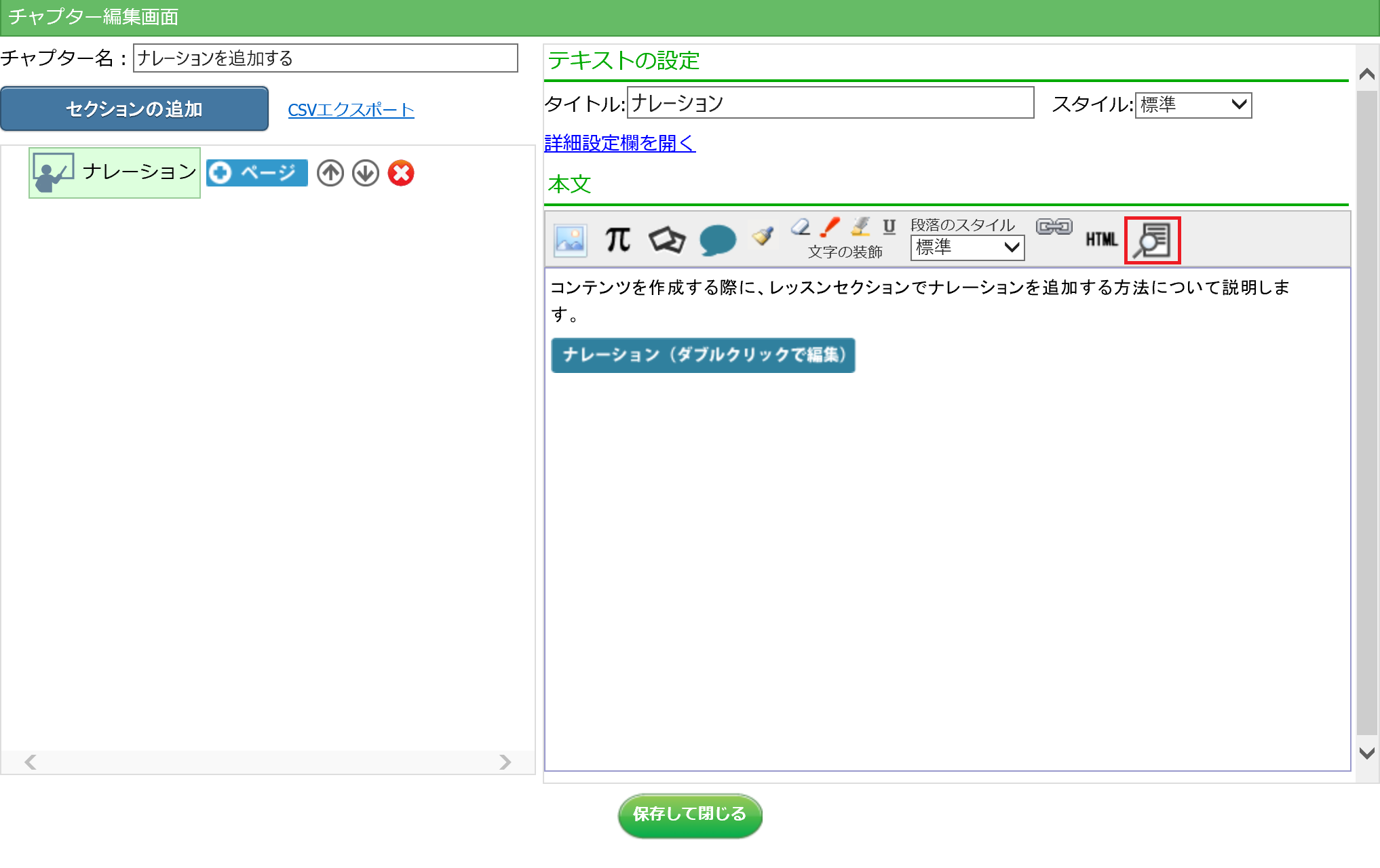
Task: Add a page with the ページ button
Action: [257, 173]
